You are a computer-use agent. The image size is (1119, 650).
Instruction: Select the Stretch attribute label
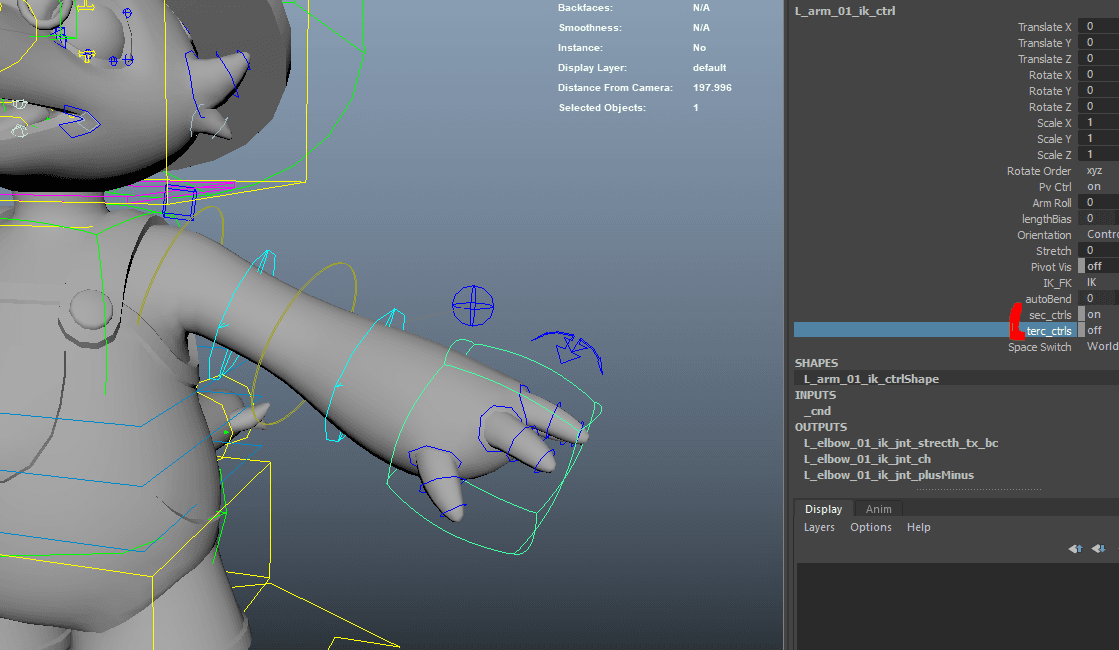1053,250
